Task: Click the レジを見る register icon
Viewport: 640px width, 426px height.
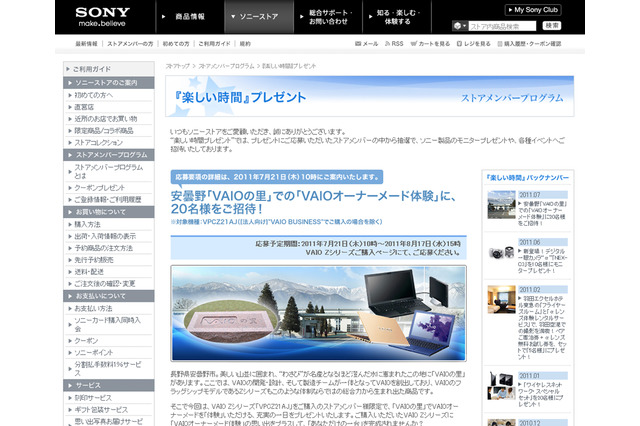Action: point(459,44)
